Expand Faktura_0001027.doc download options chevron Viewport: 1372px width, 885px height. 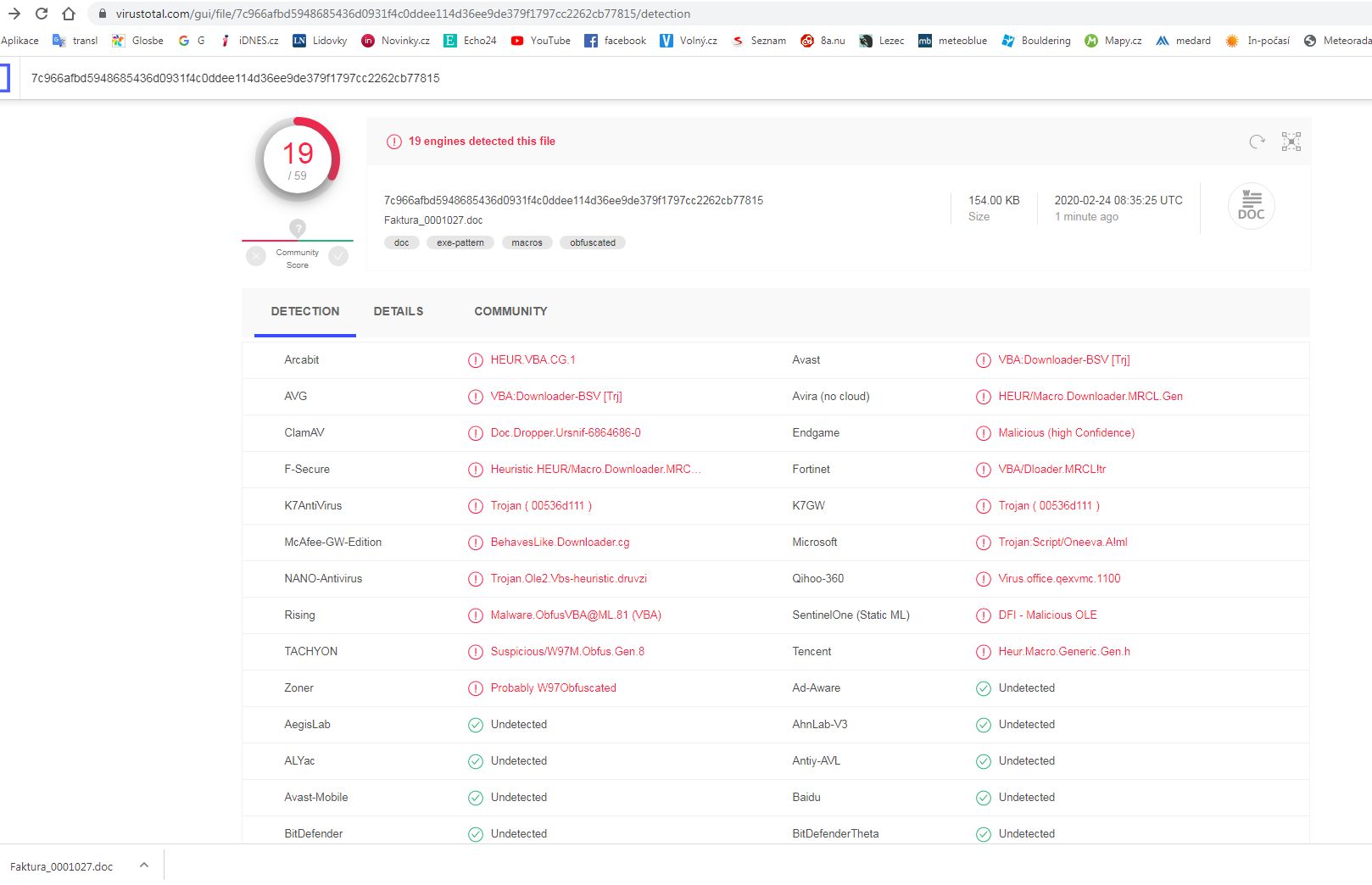pos(144,866)
